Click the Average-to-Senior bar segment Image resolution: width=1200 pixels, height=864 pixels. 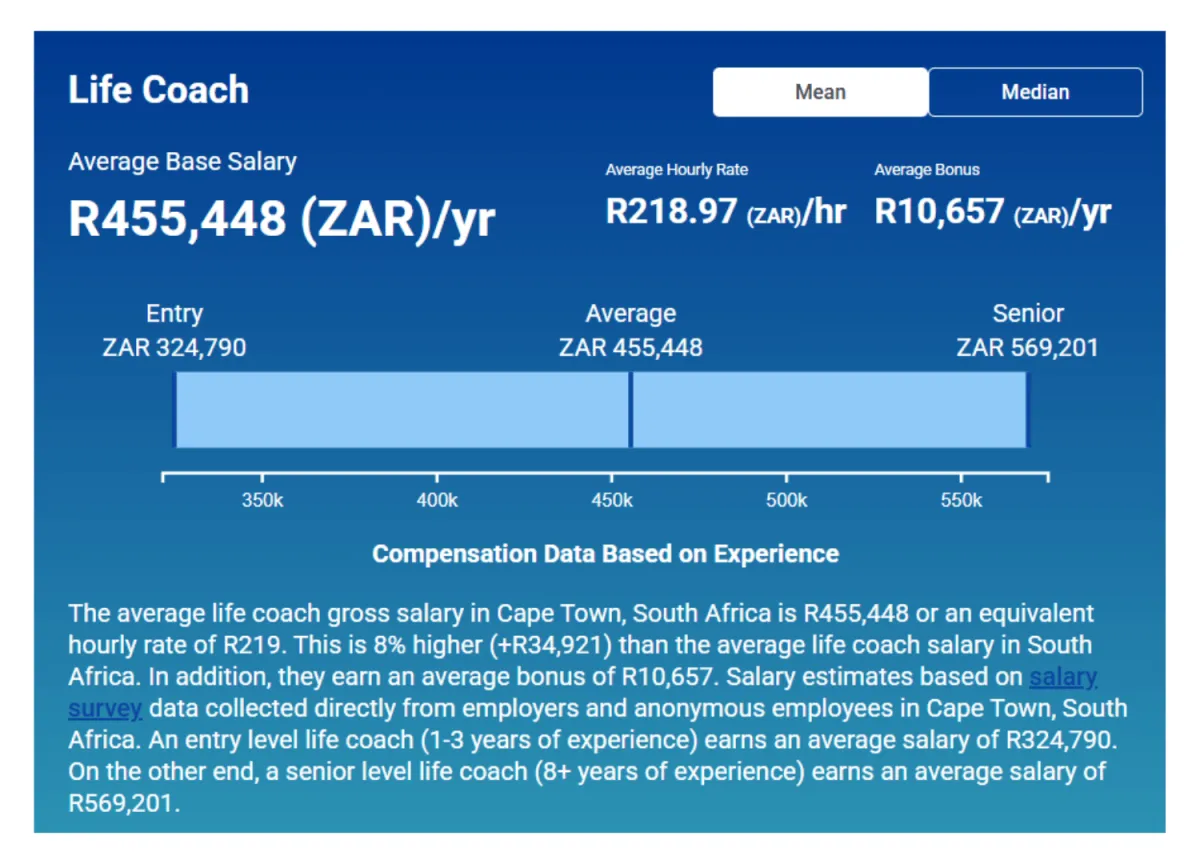tap(829, 410)
